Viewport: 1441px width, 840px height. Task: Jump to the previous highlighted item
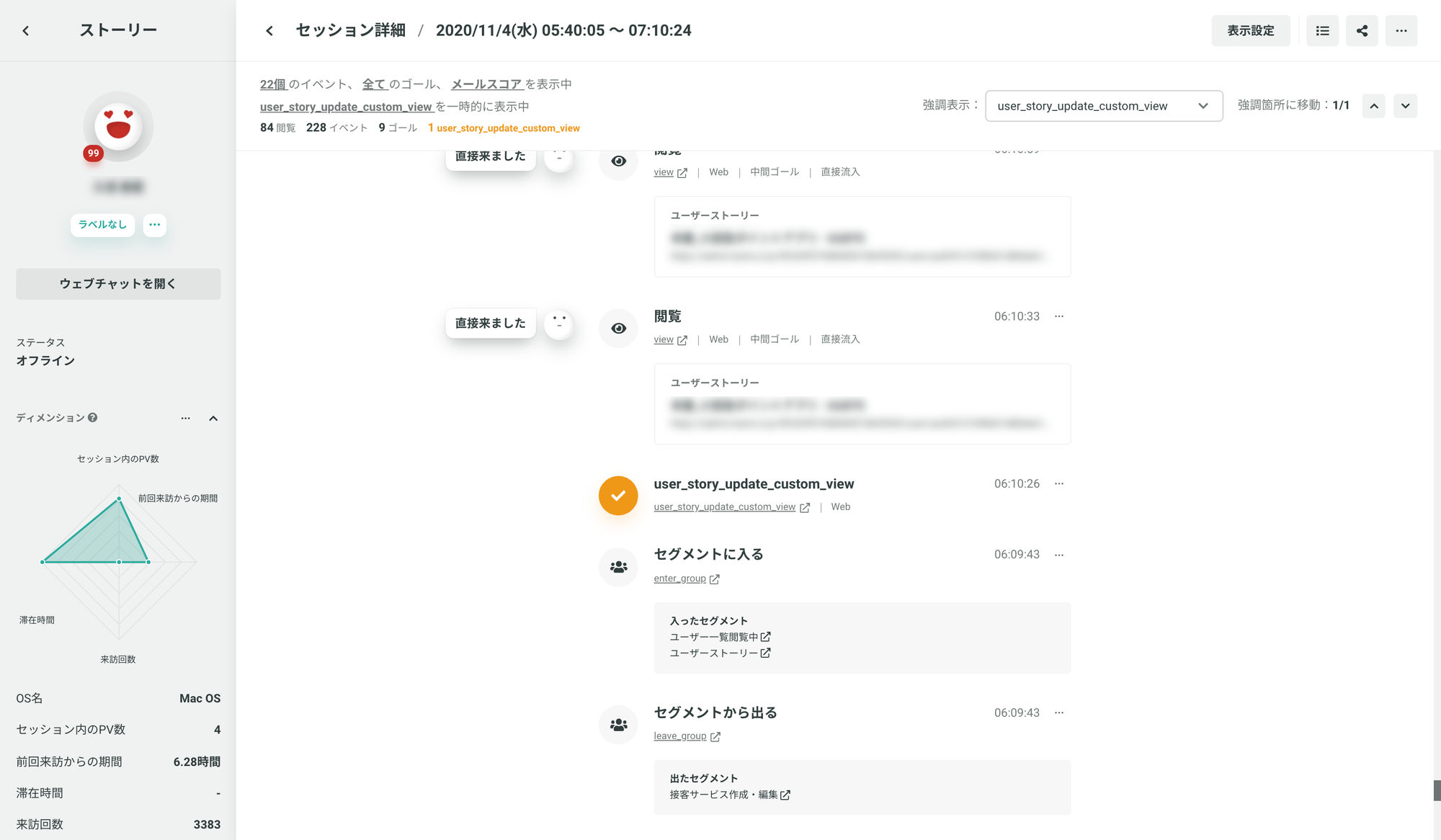coord(1373,106)
